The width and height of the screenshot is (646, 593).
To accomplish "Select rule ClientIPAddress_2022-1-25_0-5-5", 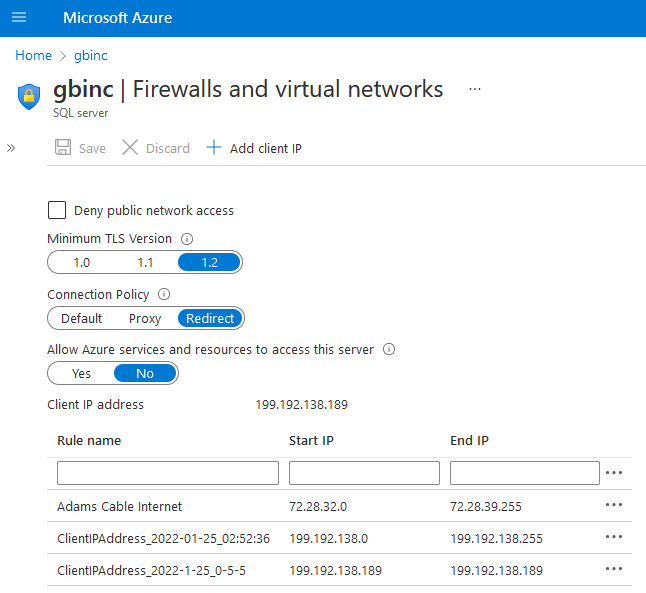I will (x=151, y=570).
